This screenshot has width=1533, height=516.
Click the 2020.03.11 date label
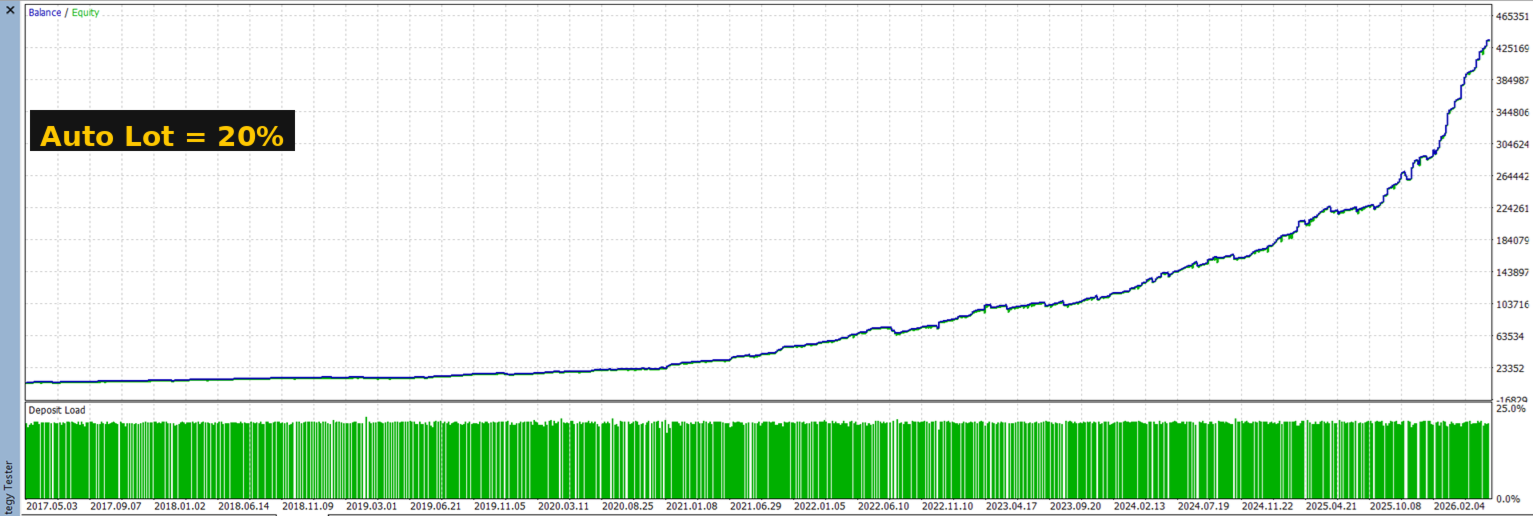[x=566, y=506]
